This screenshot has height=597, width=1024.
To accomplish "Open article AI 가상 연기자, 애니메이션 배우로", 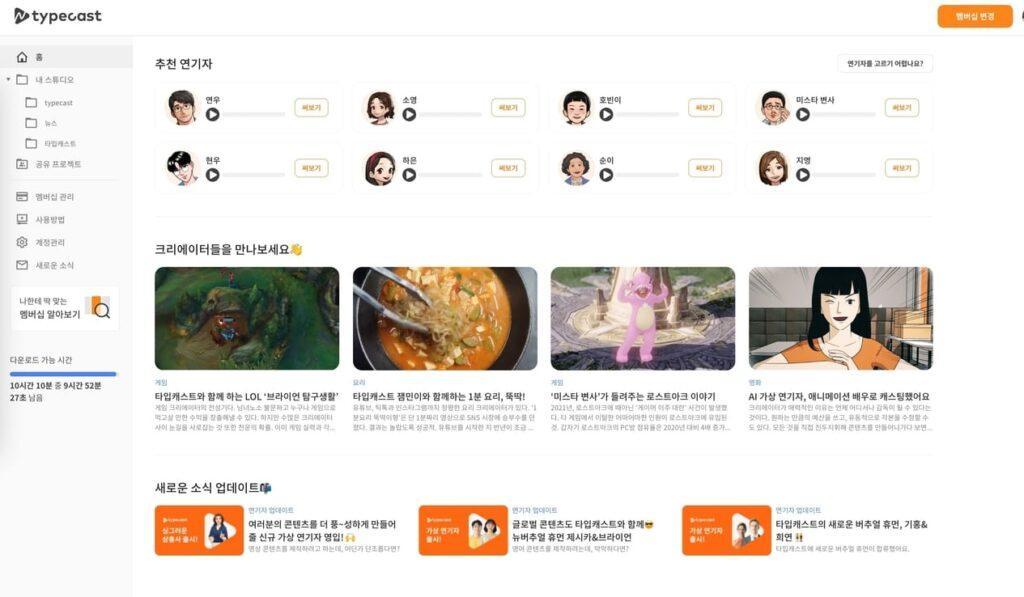I will point(839,396).
